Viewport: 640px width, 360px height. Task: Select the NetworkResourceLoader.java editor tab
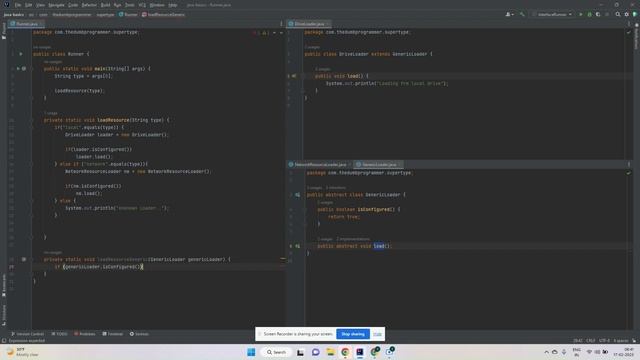320,164
